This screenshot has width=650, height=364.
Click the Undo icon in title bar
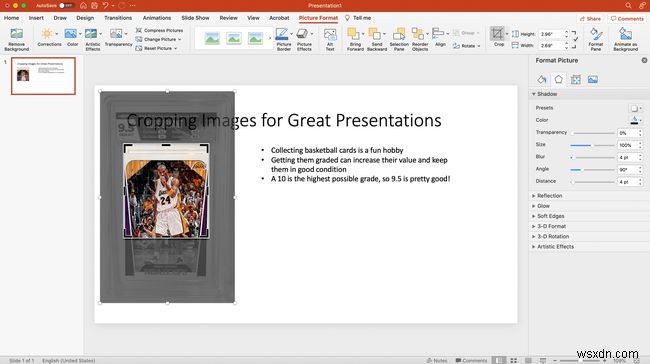coord(105,5)
